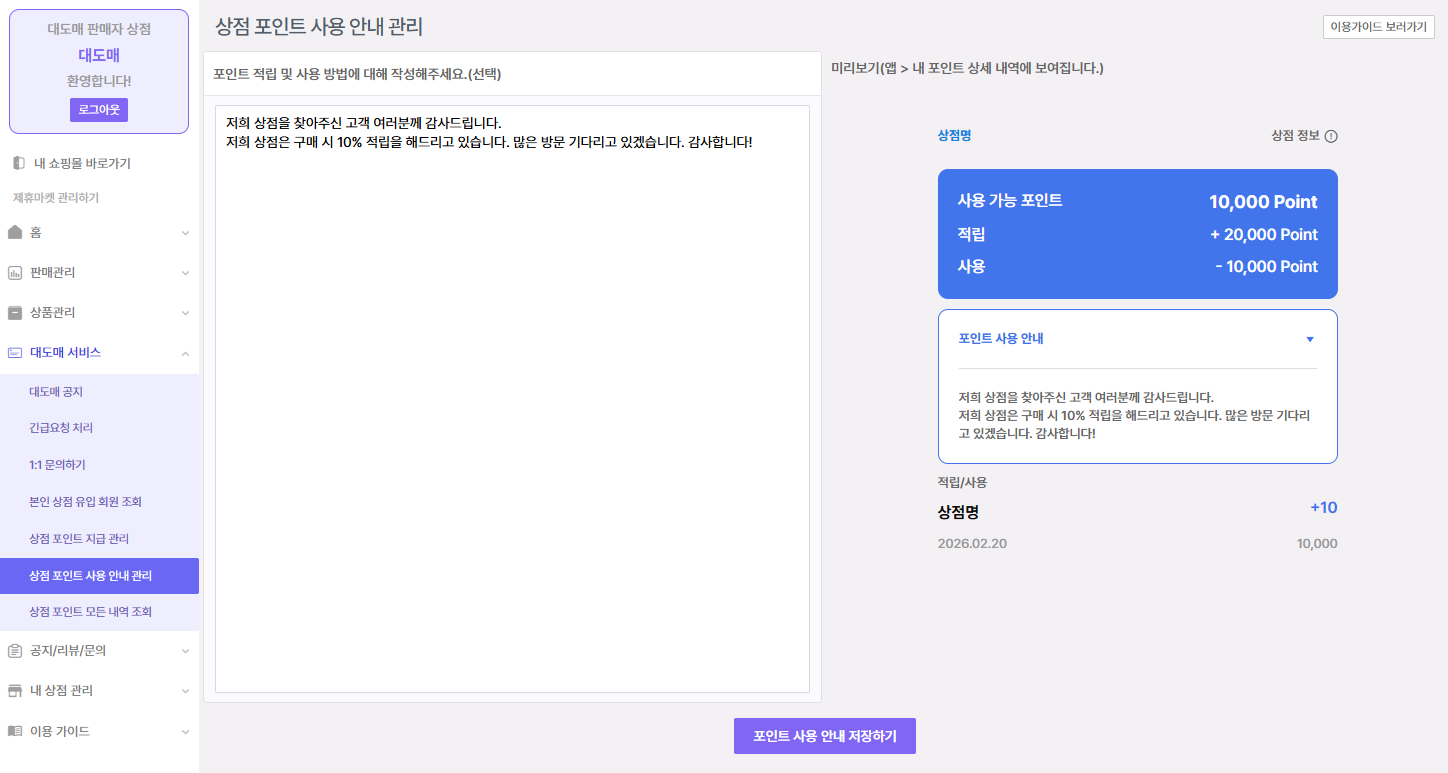Click the 공지/리뷰/문의 clipboard icon
This screenshot has height=773, width=1448.
tap(14, 650)
